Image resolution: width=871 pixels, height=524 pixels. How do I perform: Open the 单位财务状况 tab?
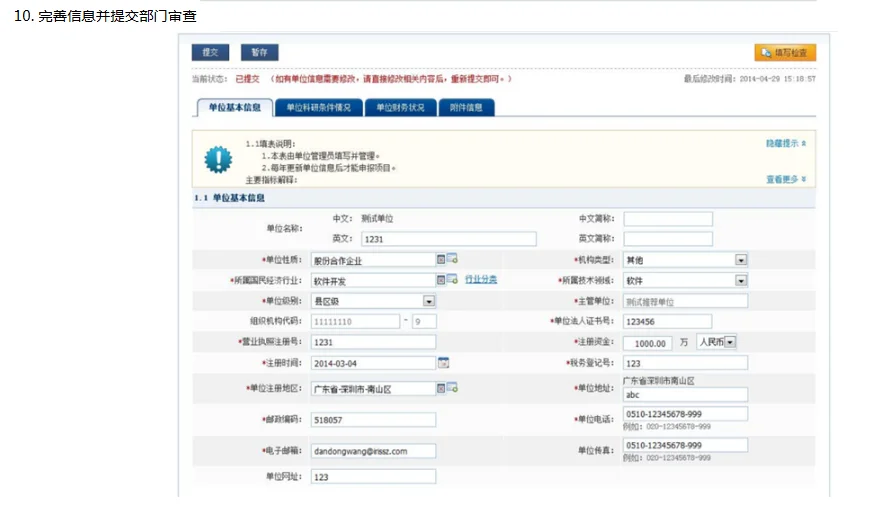401,107
